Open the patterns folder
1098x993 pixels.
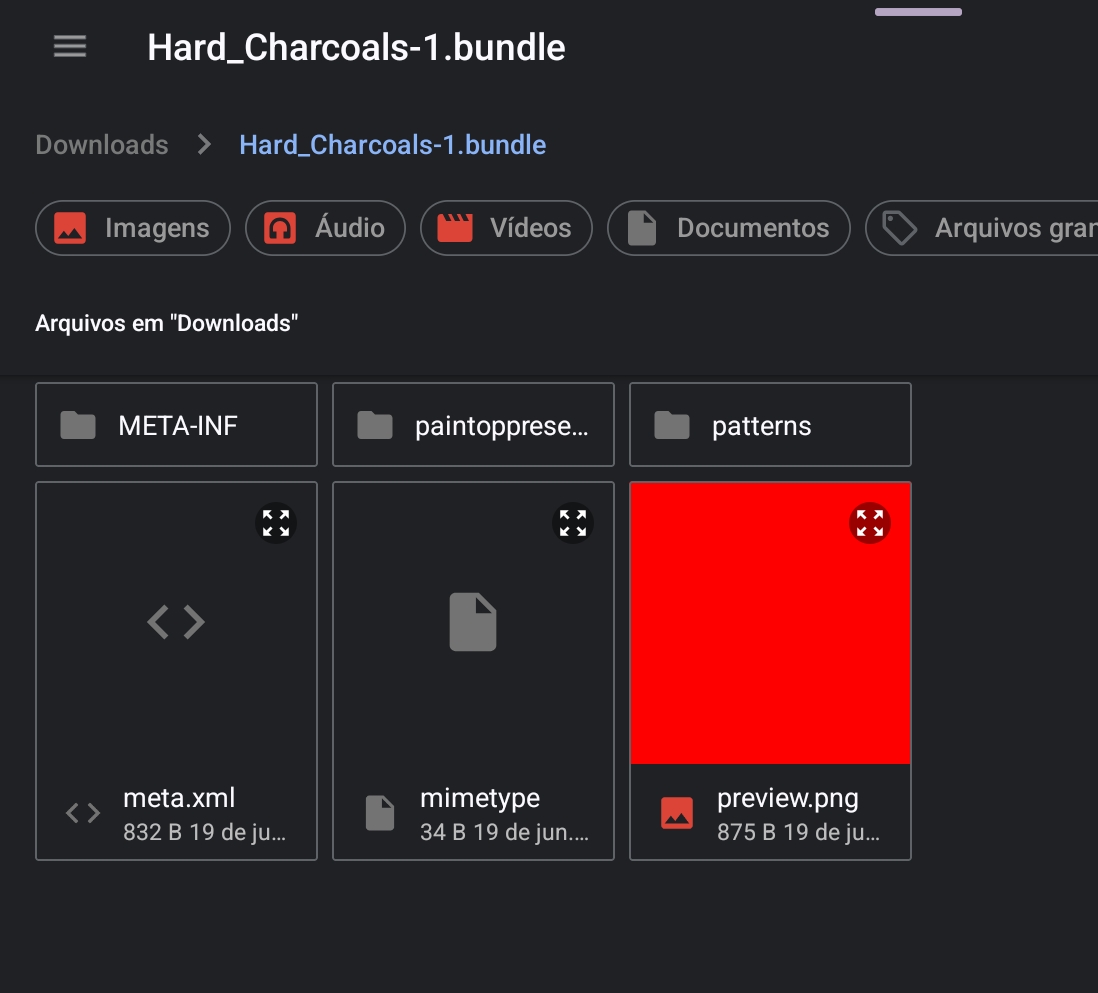(770, 424)
